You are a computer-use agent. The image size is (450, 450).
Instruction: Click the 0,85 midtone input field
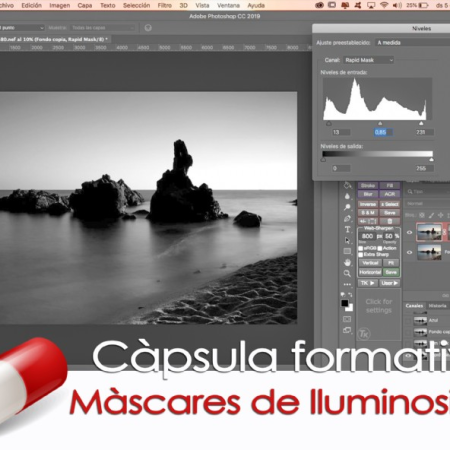tap(383, 132)
